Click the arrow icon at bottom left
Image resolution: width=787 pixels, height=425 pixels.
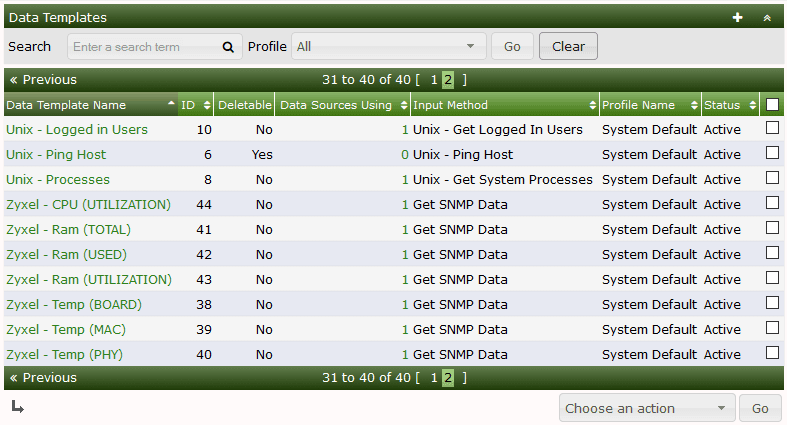tap(17, 406)
